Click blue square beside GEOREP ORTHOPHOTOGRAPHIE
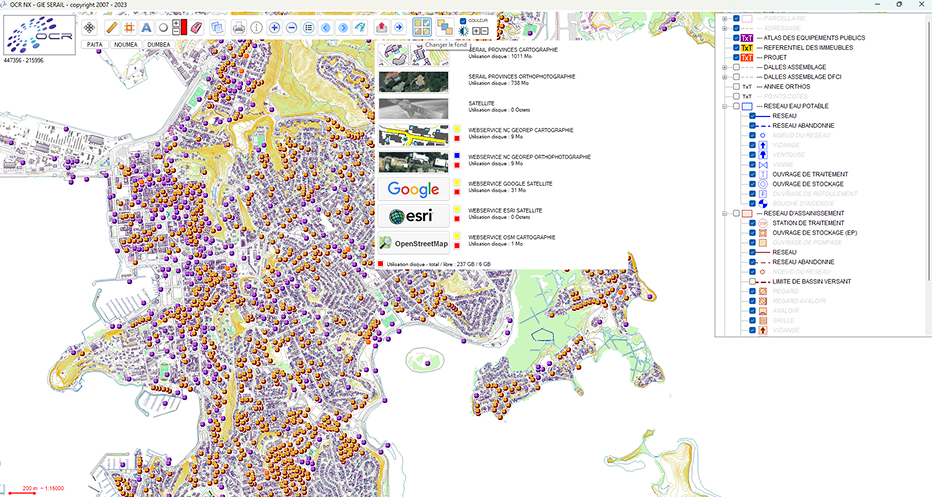932x497 pixels. 456,155
